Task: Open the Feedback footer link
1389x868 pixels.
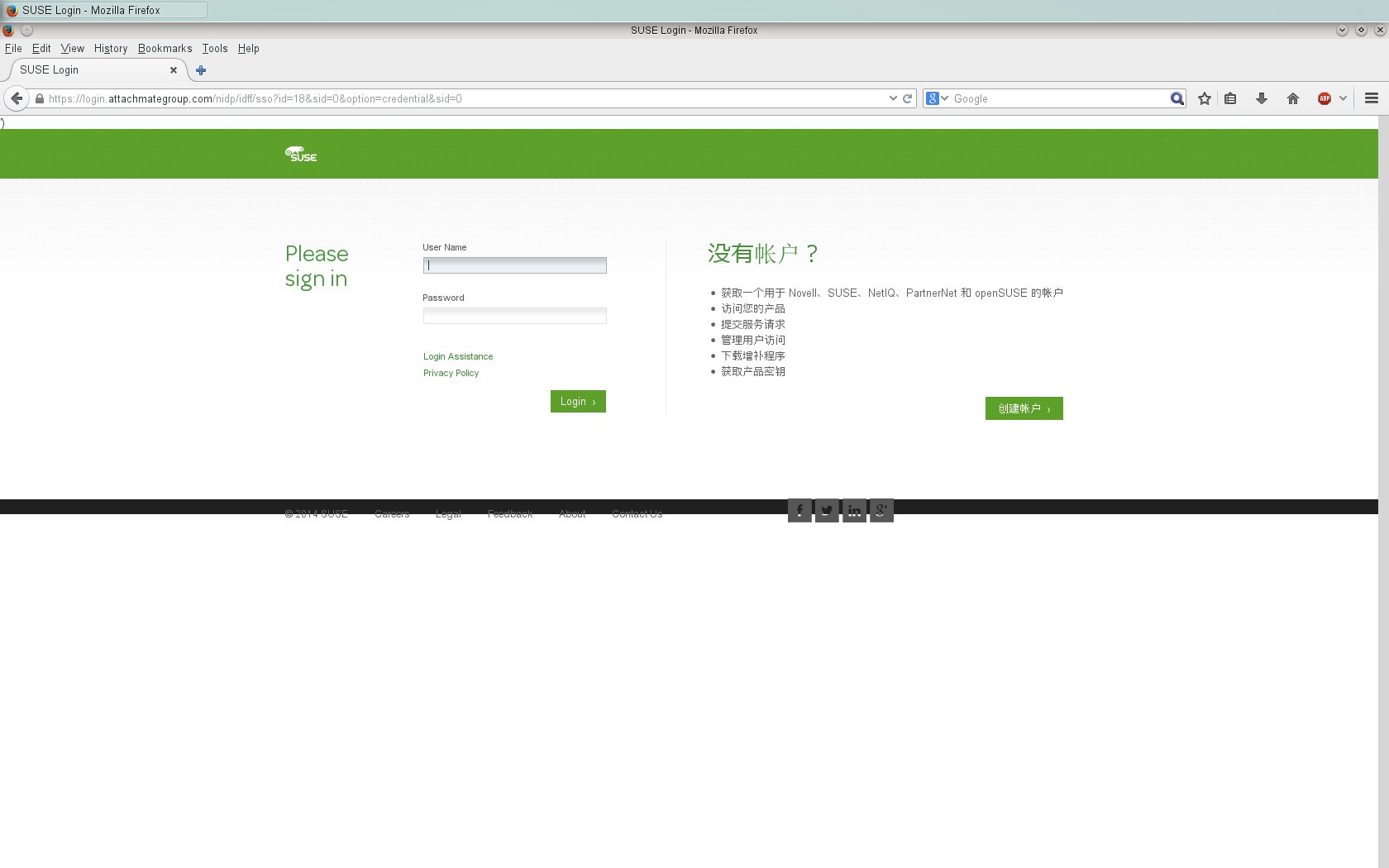Action: (510, 514)
